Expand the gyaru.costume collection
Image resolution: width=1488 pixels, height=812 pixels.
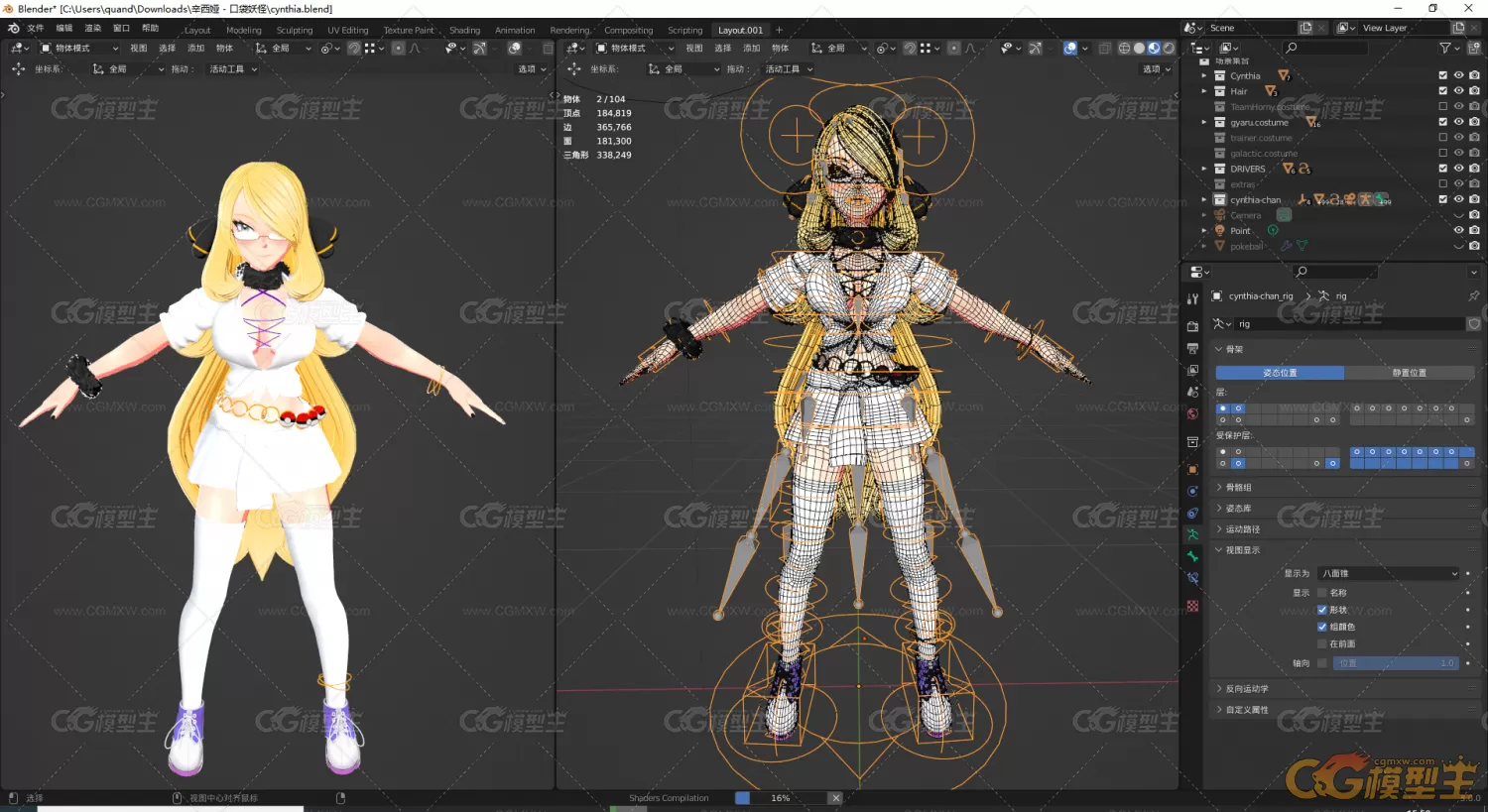click(x=1204, y=122)
